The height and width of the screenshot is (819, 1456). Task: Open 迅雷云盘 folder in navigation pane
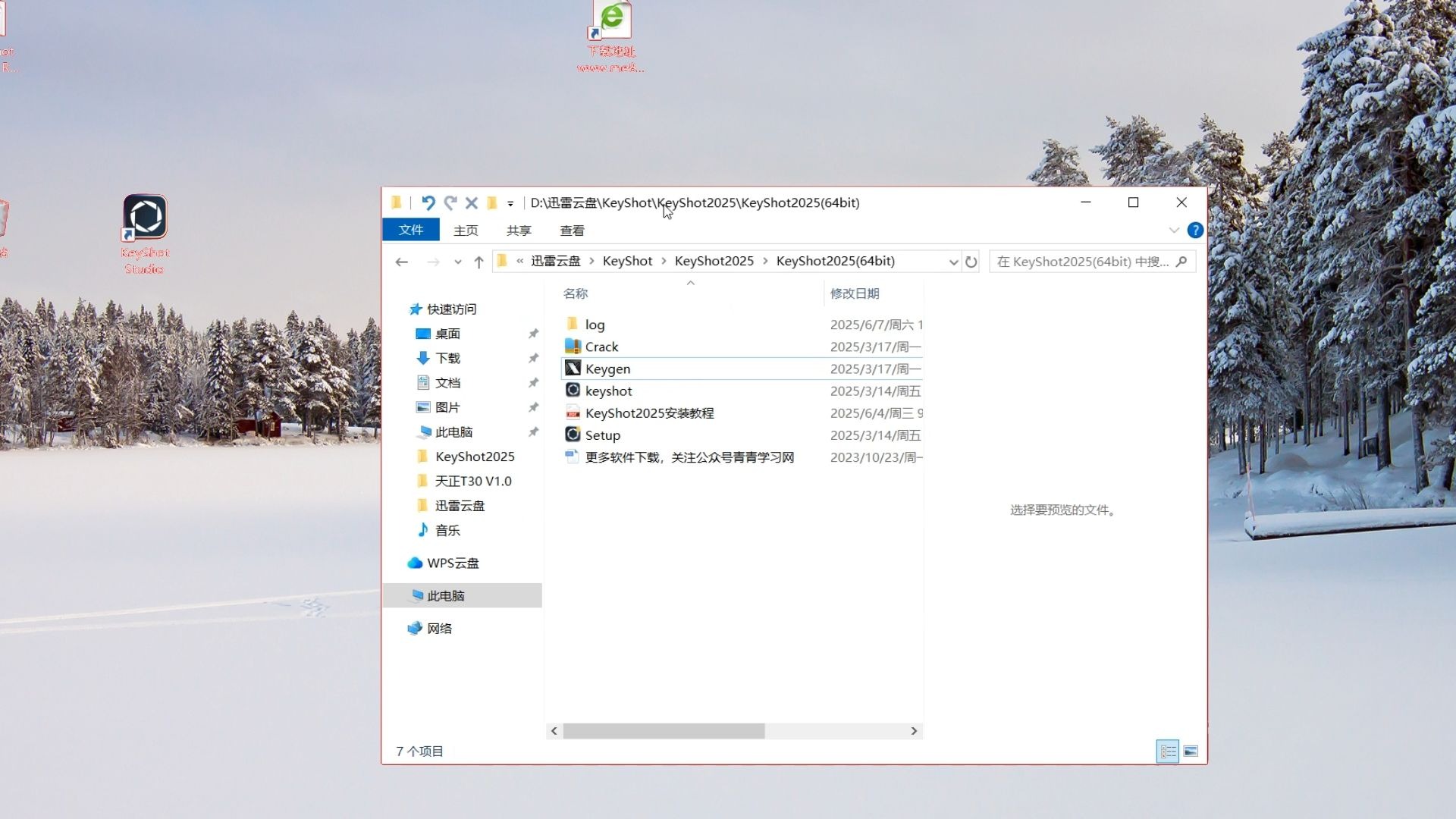[460, 506]
